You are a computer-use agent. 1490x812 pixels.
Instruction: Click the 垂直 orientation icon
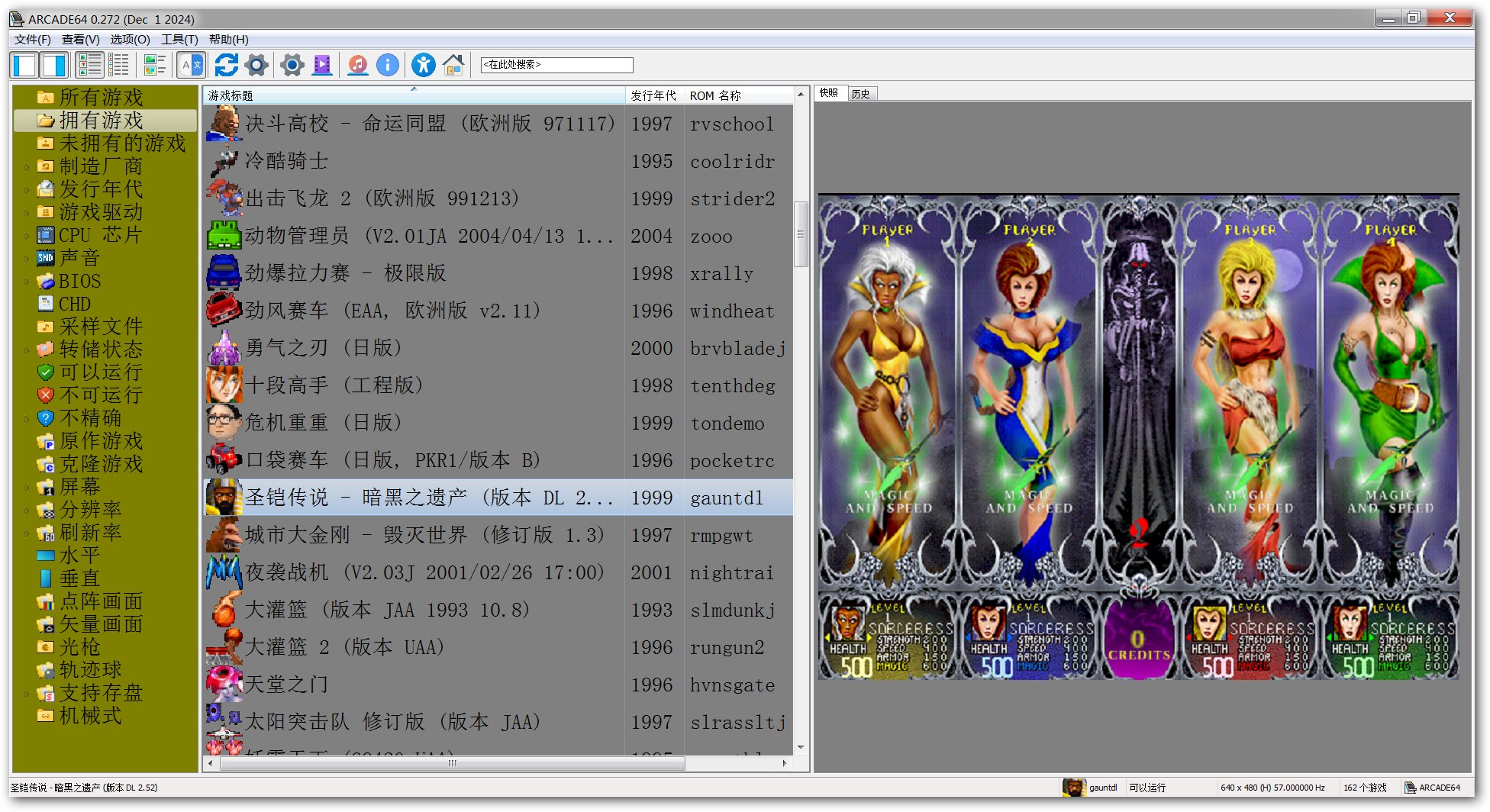coord(46,578)
